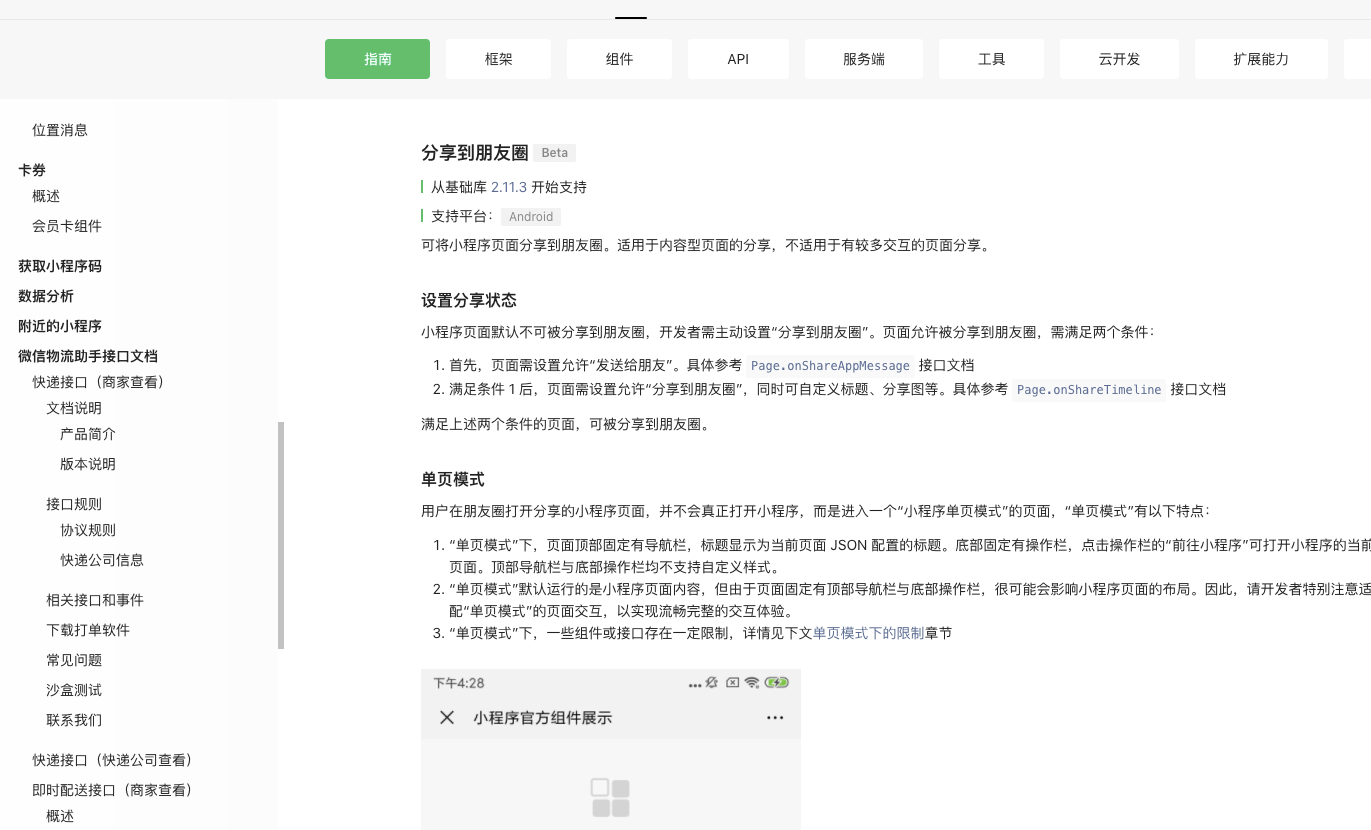Viewport: 1371px width, 830px height.
Task: Open the 框架 tab
Action: [498, 59]
